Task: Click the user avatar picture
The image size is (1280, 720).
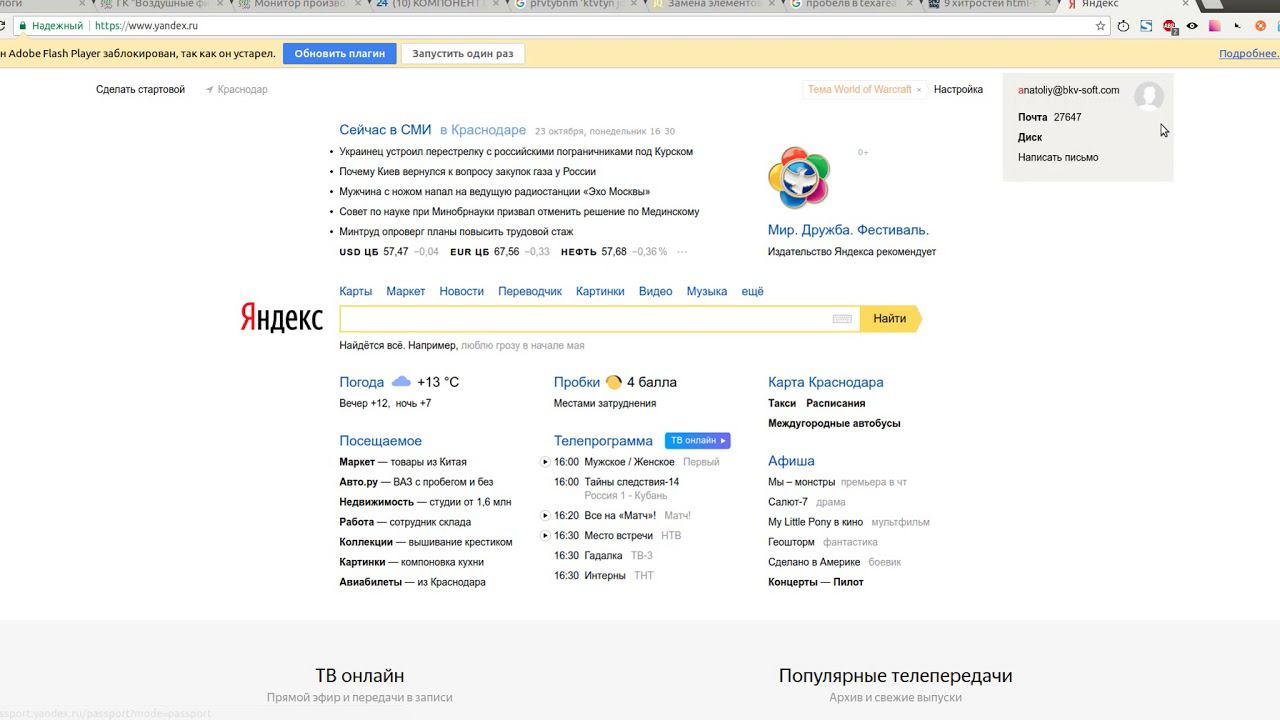Action: pos(1148,96)
